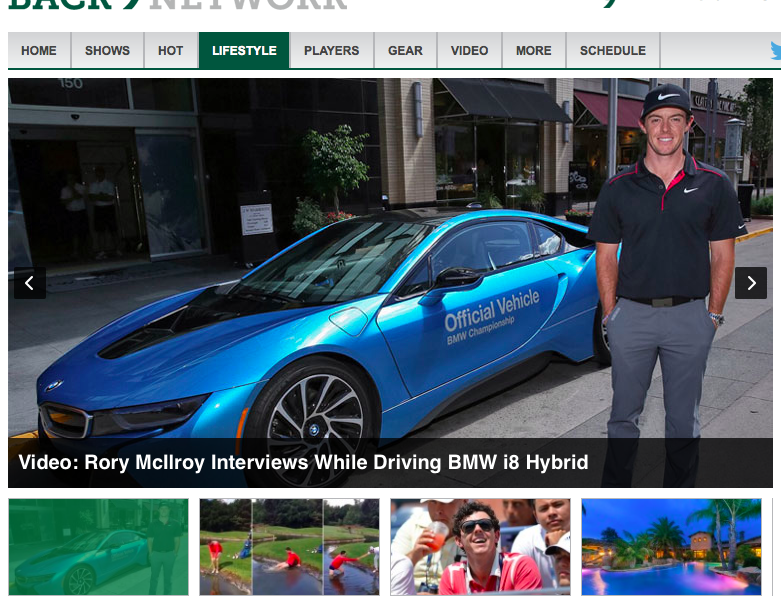Go to the GEAR tab
Screen dimensions: 781x601
[405, 51]
